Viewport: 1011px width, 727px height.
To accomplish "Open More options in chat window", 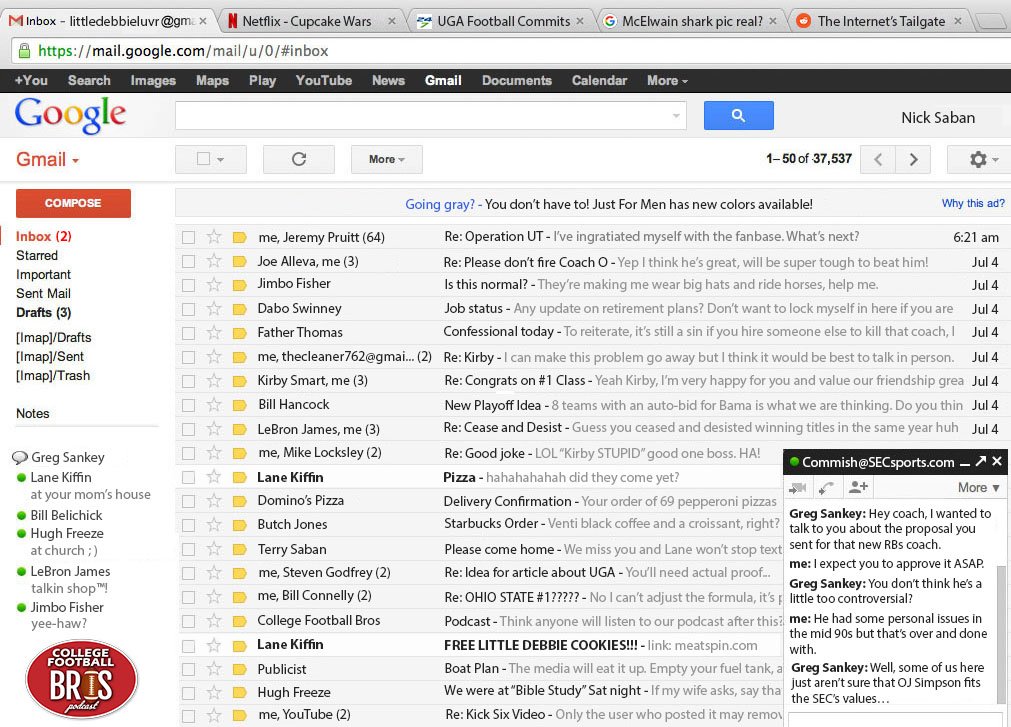I will pyautogui.click(x=979, y=488).
